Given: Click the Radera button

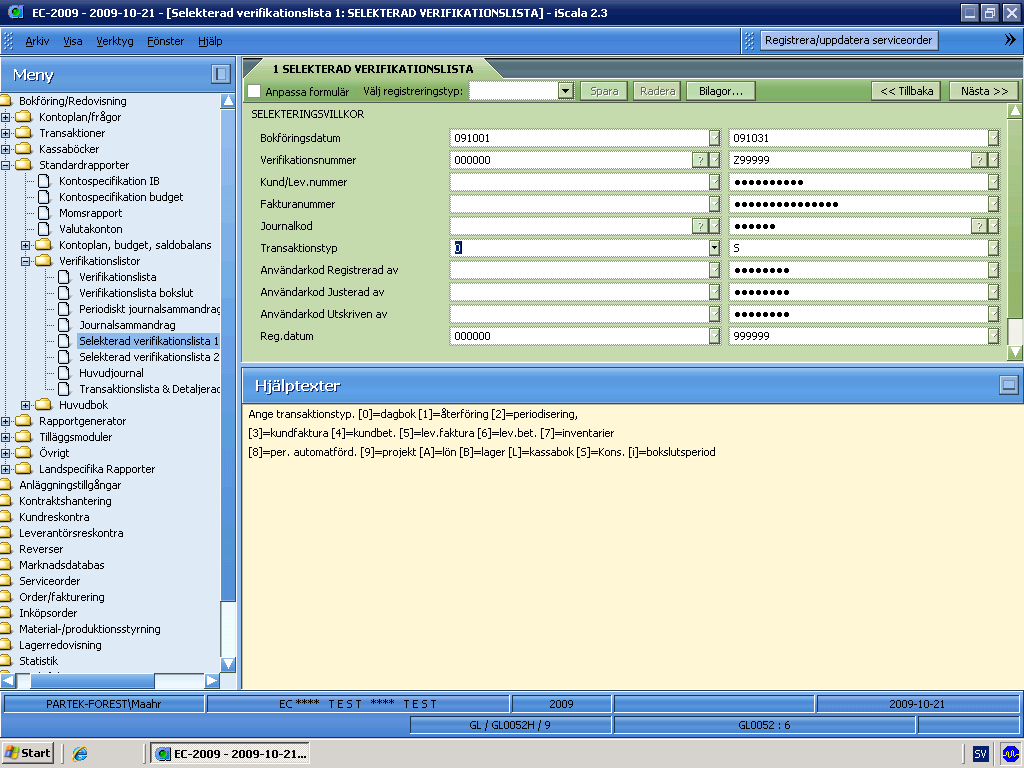Looking at the screenshot, I should 657,91.
